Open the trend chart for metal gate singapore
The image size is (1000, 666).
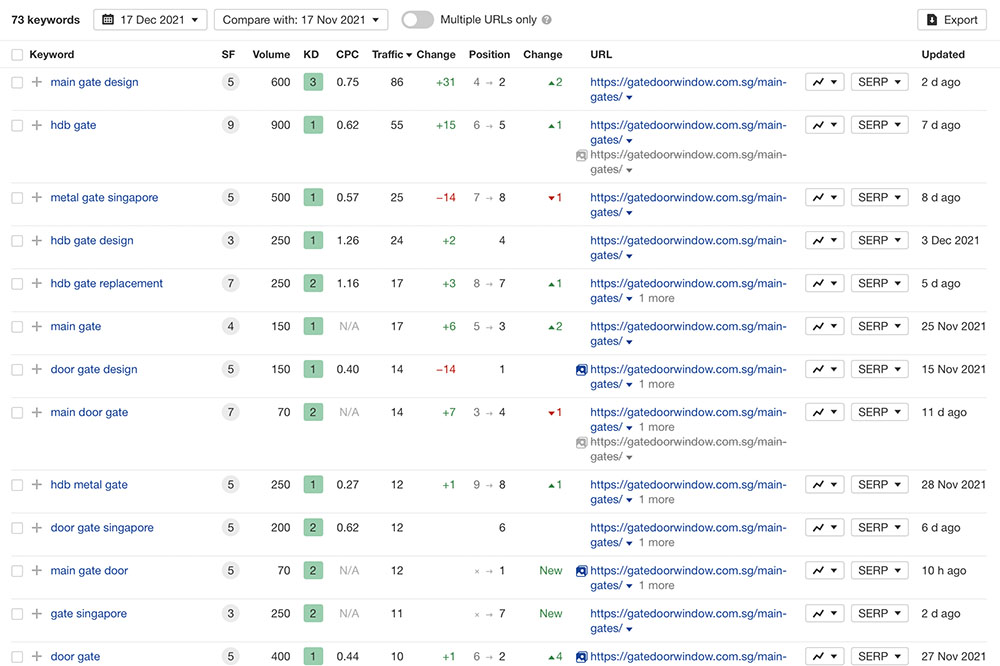point(824,197)
